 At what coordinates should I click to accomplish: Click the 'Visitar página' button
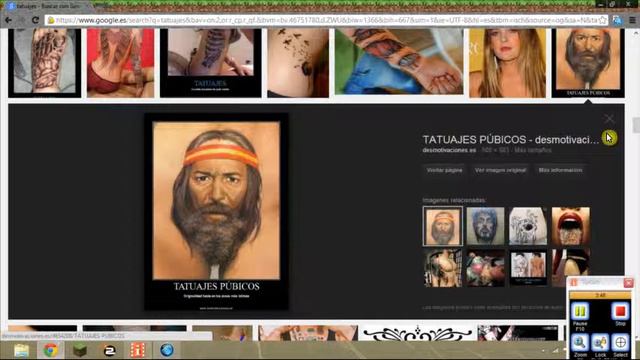click(x=444, y=170)
